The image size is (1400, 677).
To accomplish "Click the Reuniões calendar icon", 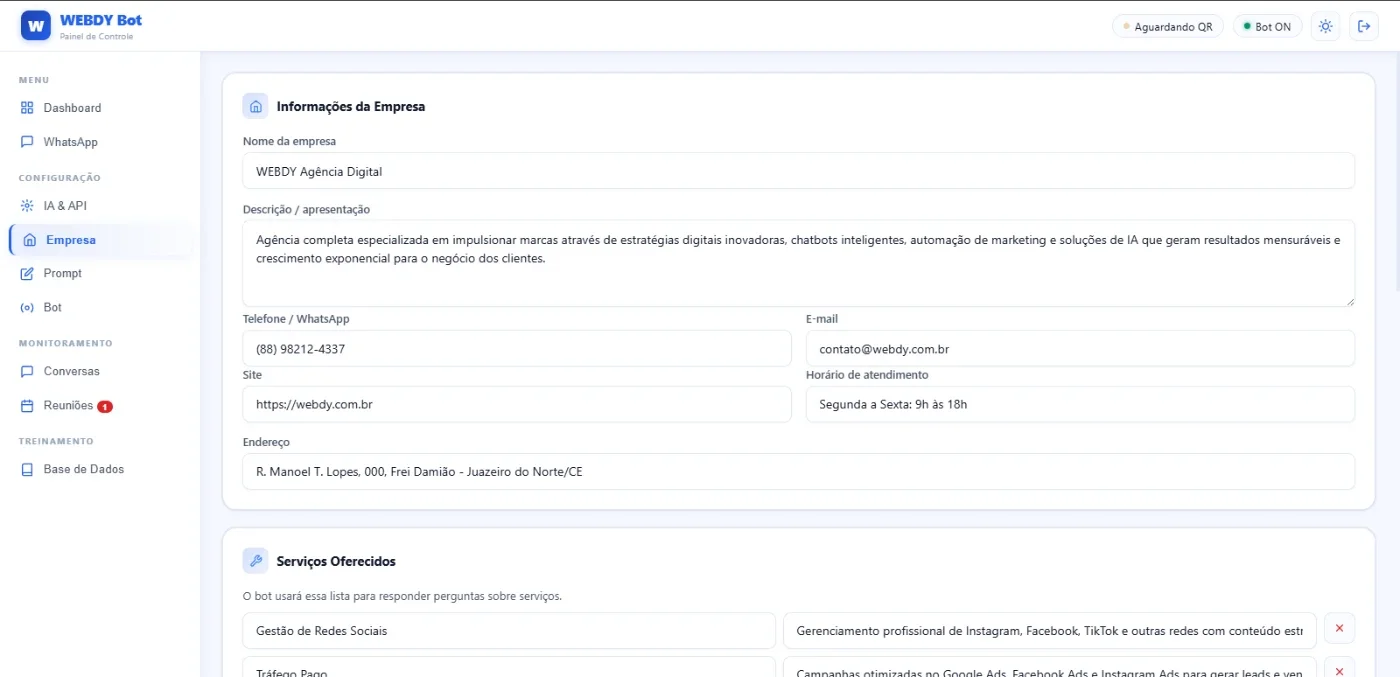I will click(x=28, y=406).
